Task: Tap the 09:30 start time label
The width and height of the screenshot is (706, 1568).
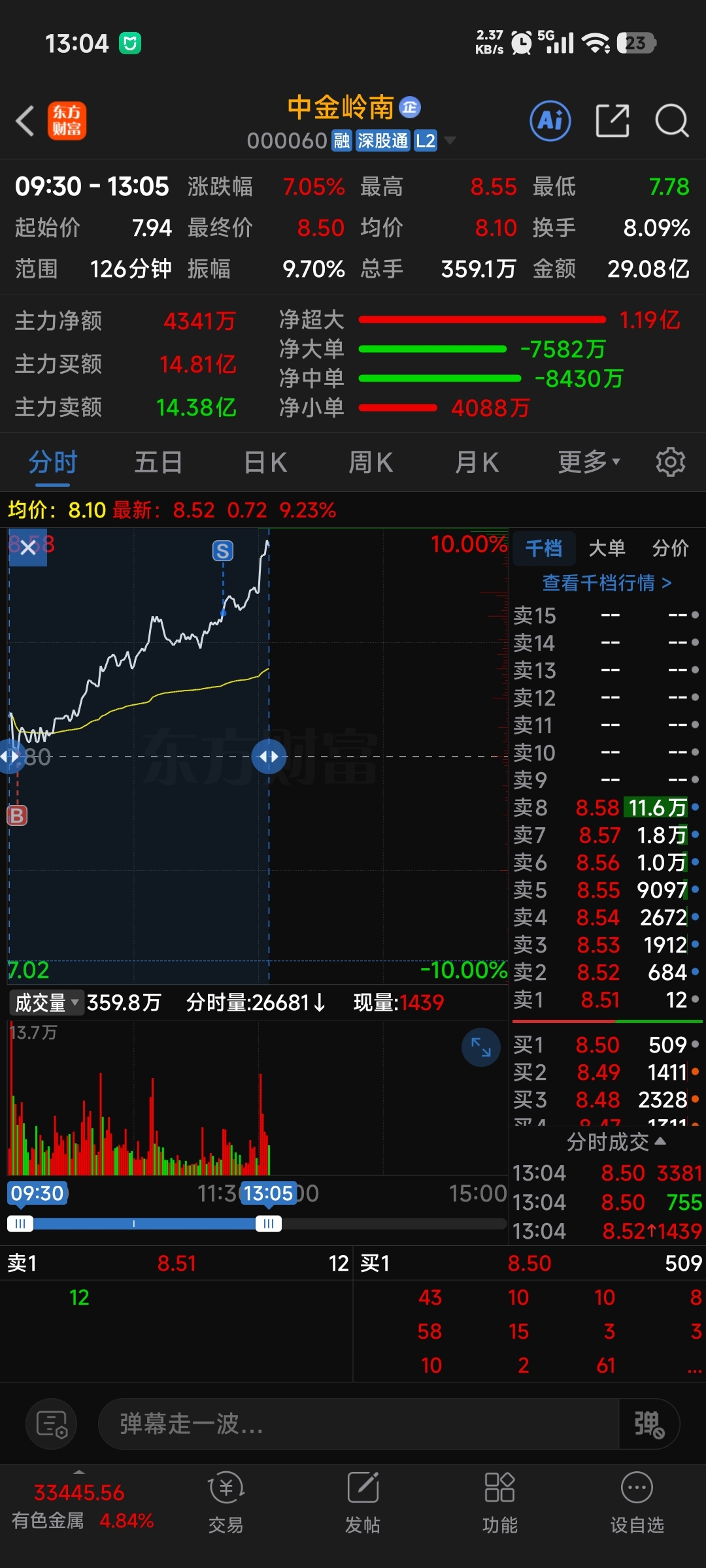Action: click(37, 1193)
